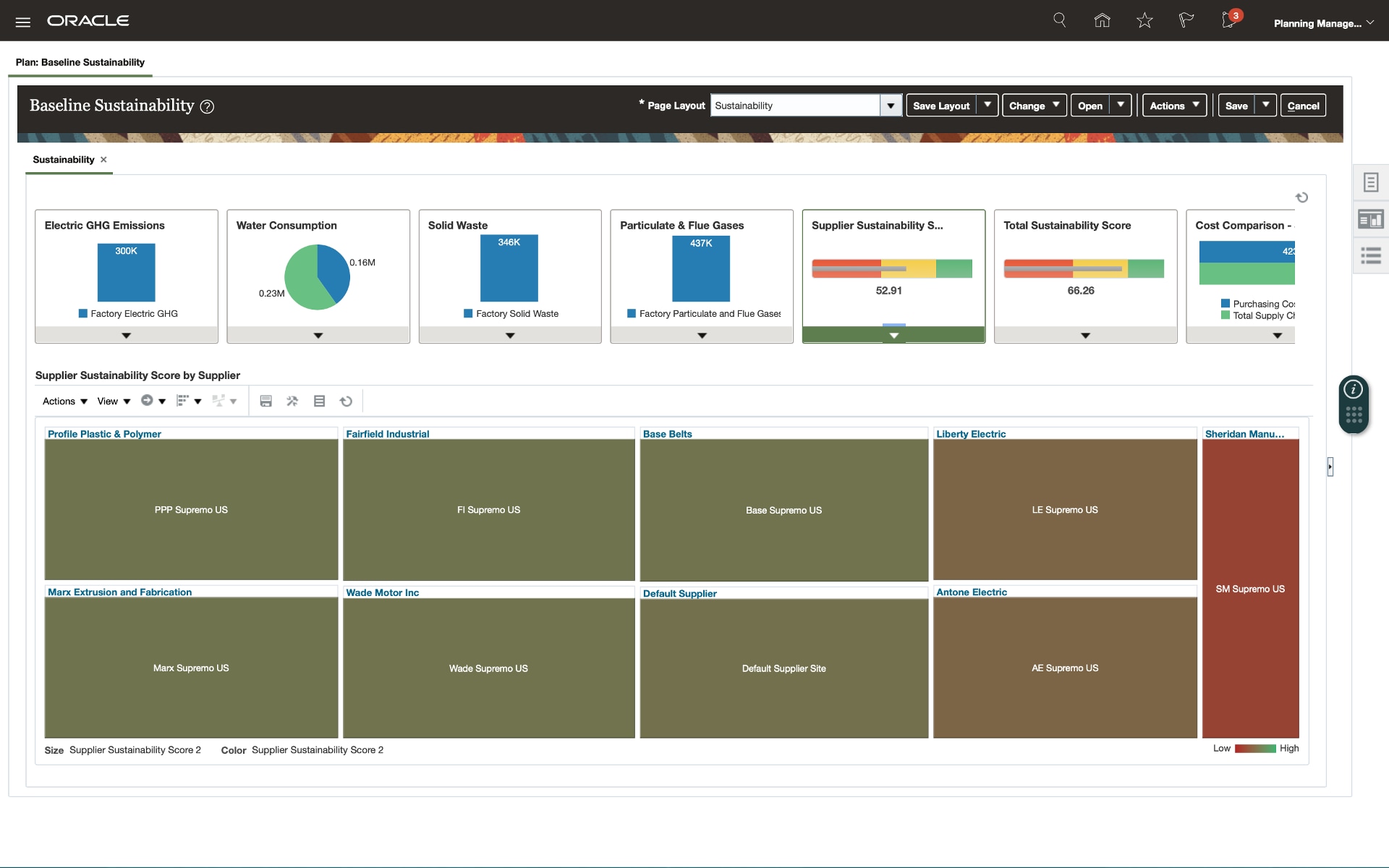
Task: Open the table Actions menu
Action: (64, 401)
